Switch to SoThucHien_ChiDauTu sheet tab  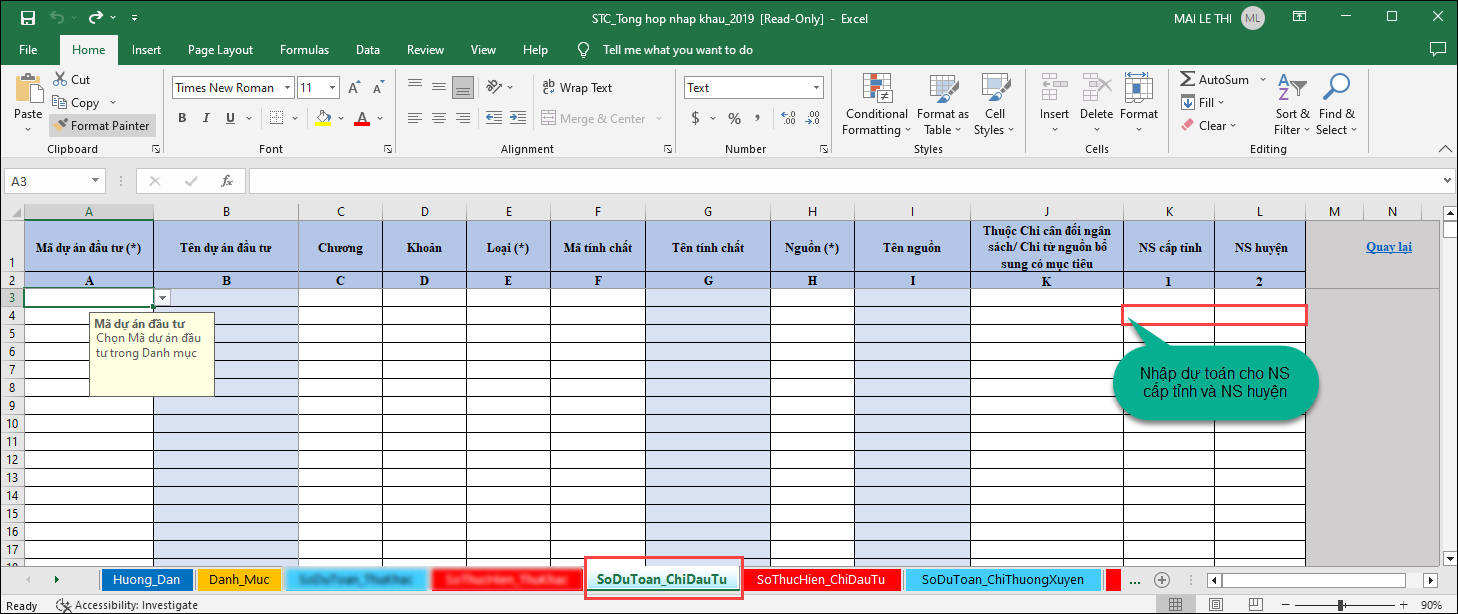820,579
